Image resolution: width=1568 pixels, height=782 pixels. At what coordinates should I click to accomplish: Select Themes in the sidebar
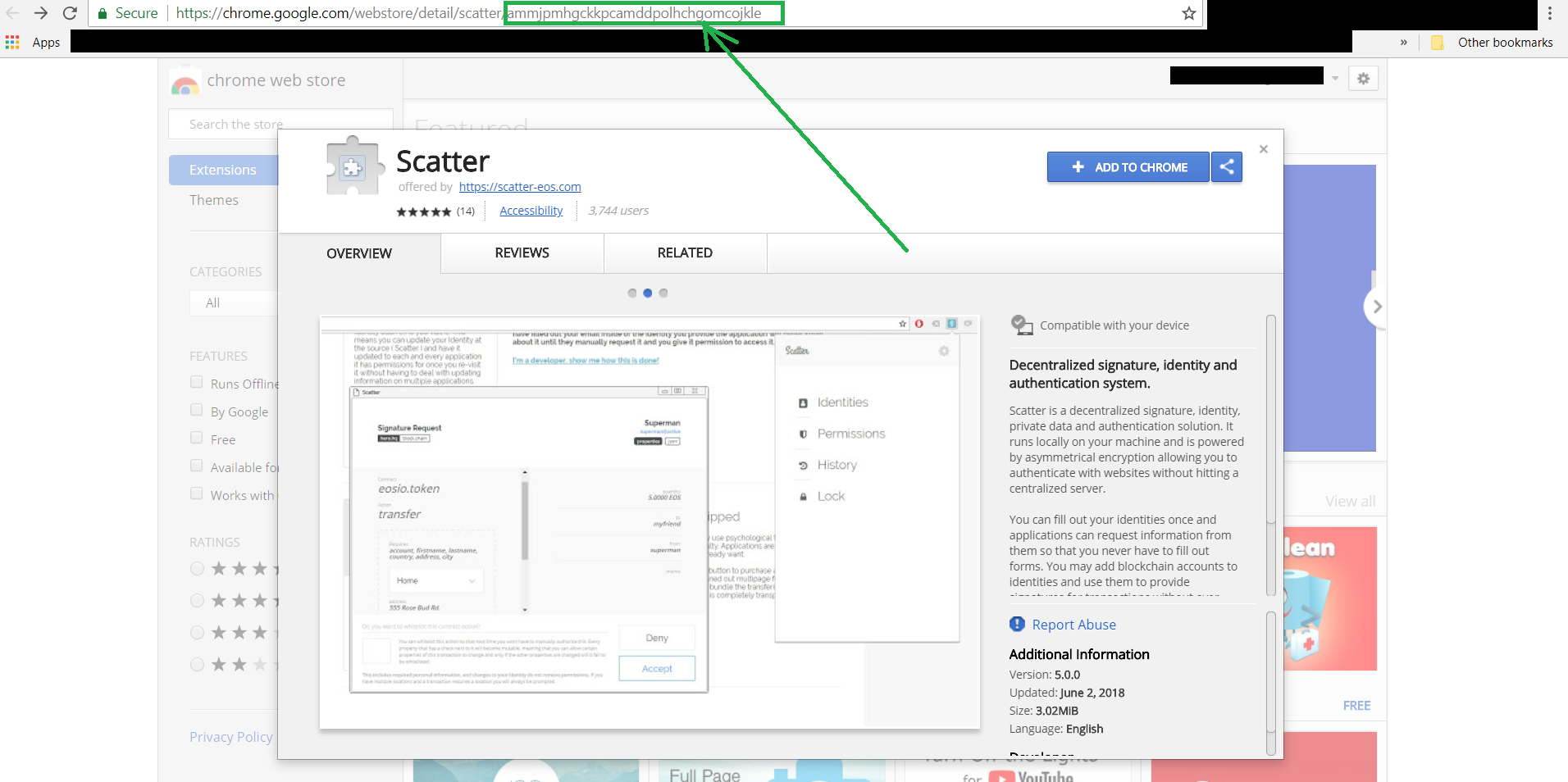point(214,200)
